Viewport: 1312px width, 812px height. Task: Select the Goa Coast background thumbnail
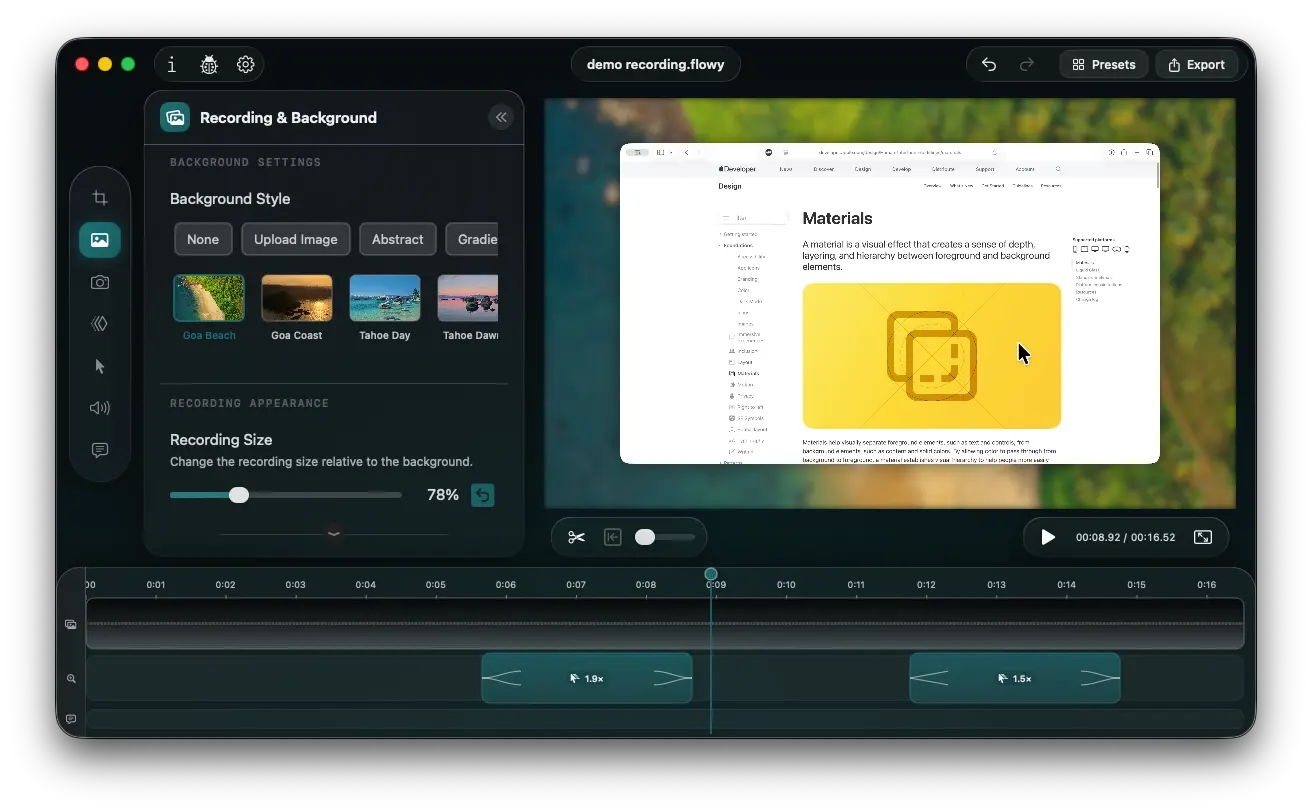[x=297, y=298]
